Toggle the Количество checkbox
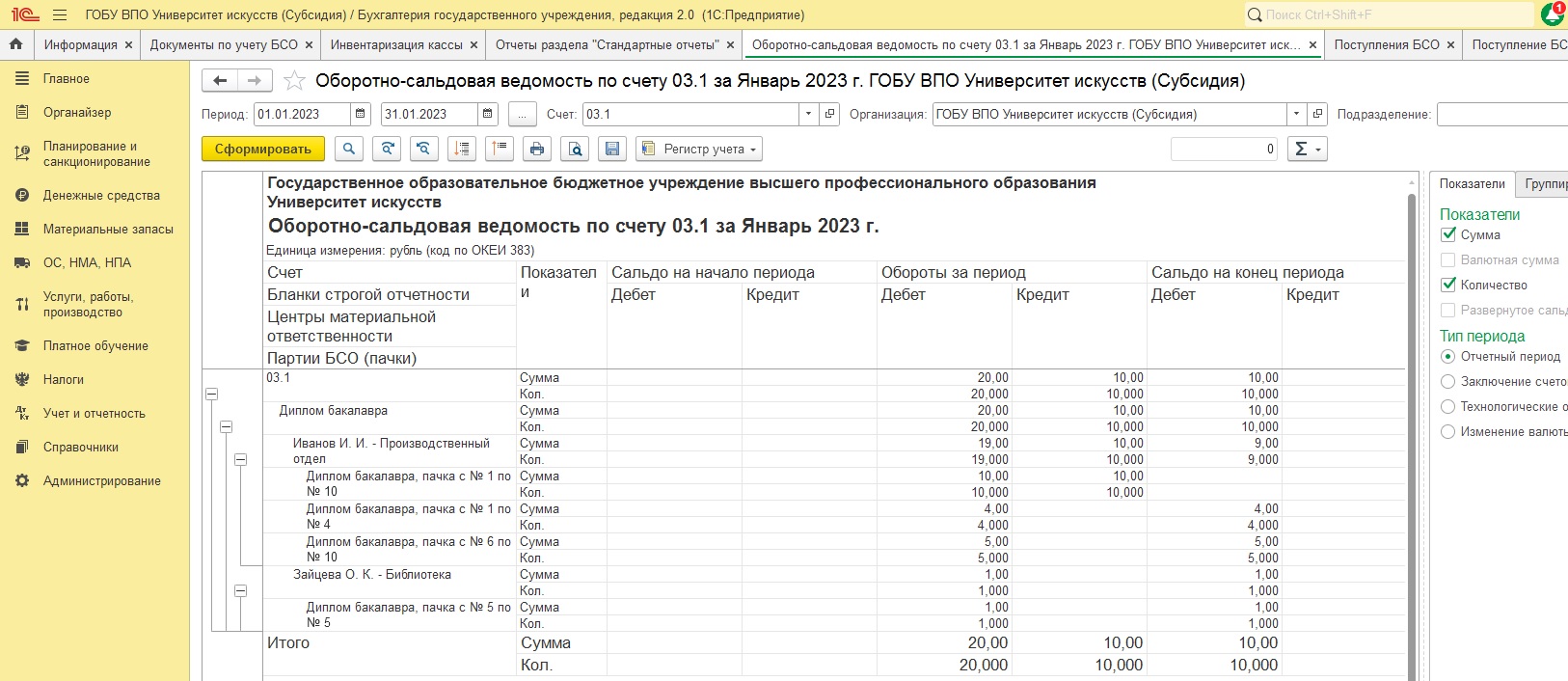Screen dimensions: 1568x681 click(1447, 285)
